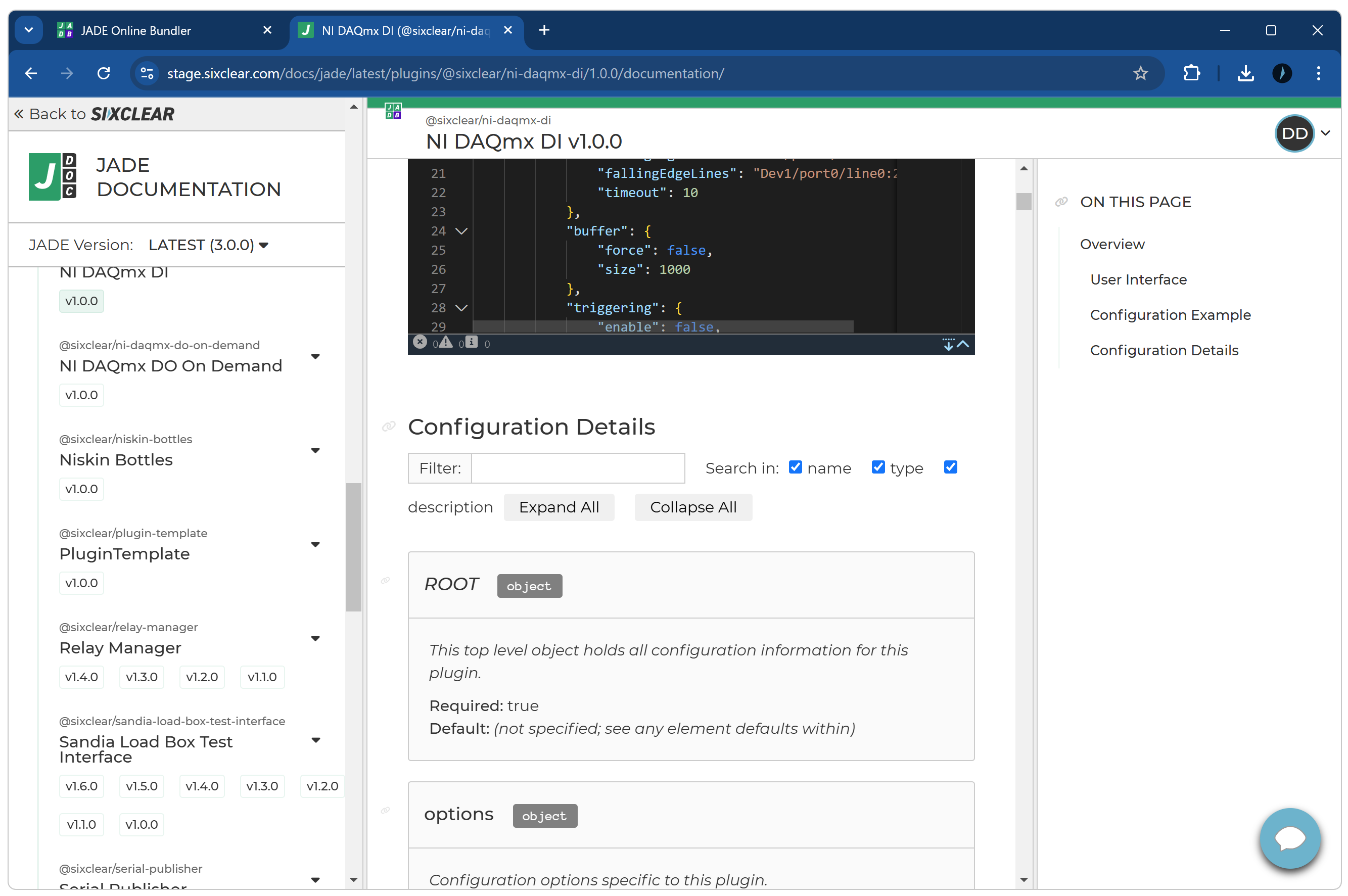Open site information icon in address bar
This screenshot has height=896, width=1348.
[148, 73]
